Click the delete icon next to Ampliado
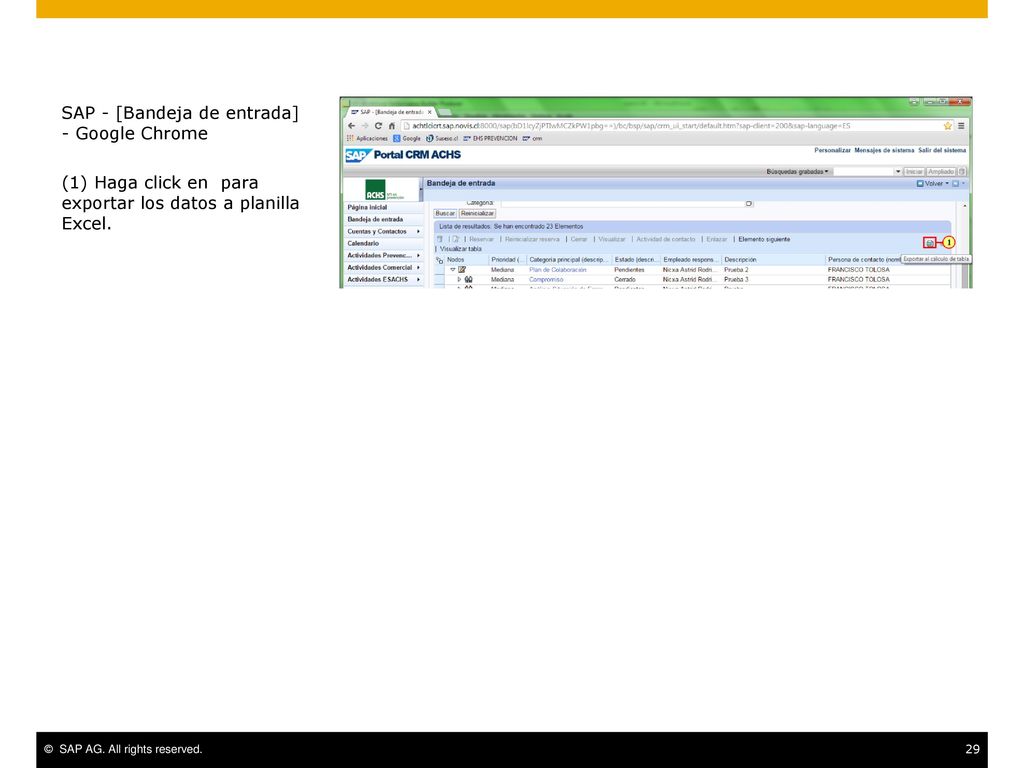Screen dimensions: 1024x768 click(x=962, y=172)
